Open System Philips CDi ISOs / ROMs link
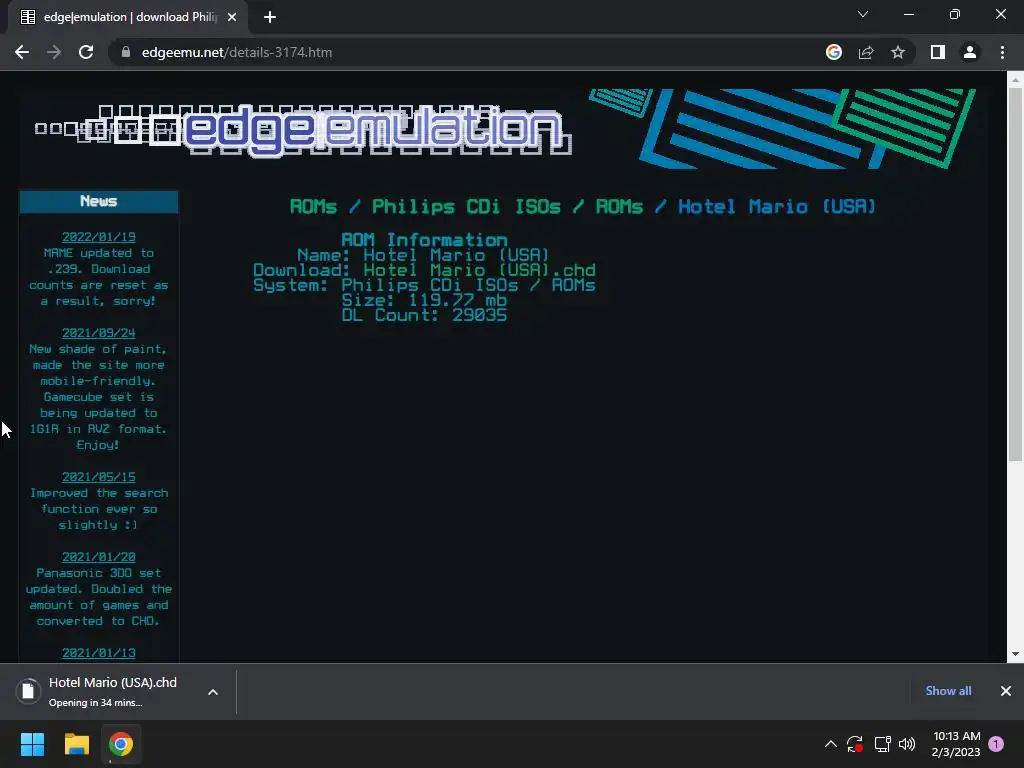 (468, 285)
